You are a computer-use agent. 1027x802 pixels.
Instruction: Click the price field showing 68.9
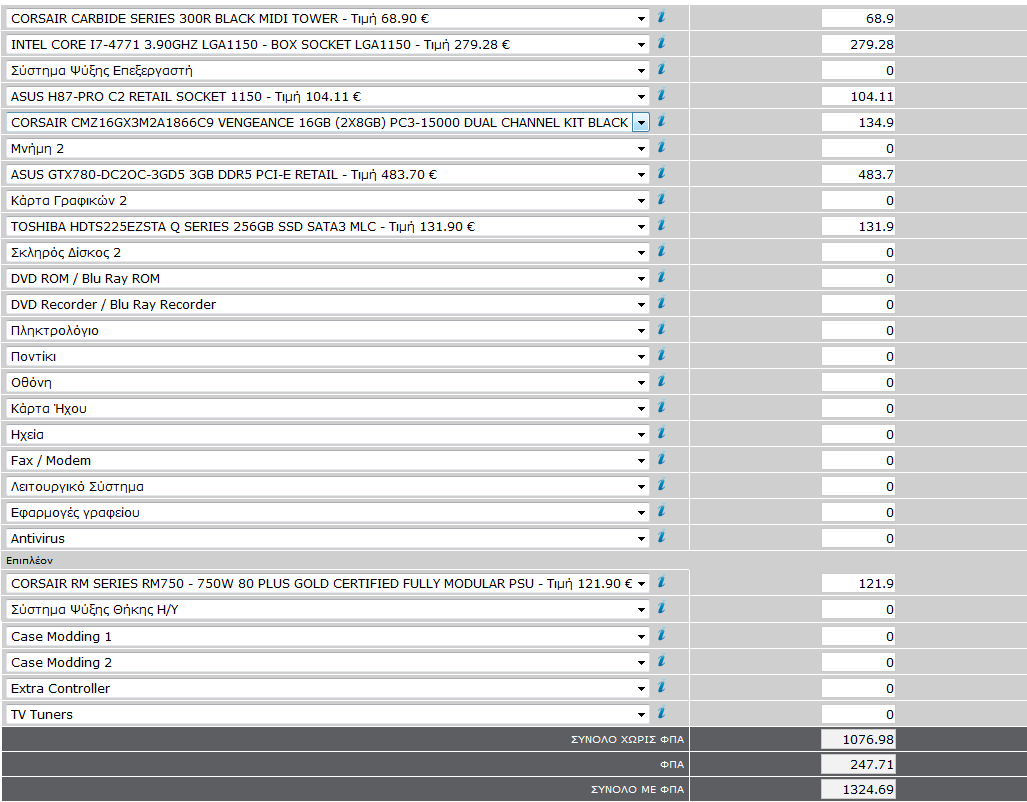[x=858, y=18]
